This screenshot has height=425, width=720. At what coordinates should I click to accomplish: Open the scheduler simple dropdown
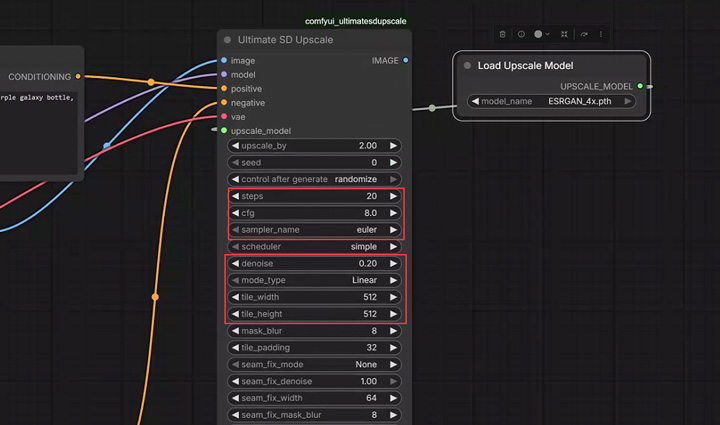[x=314, y=246]
